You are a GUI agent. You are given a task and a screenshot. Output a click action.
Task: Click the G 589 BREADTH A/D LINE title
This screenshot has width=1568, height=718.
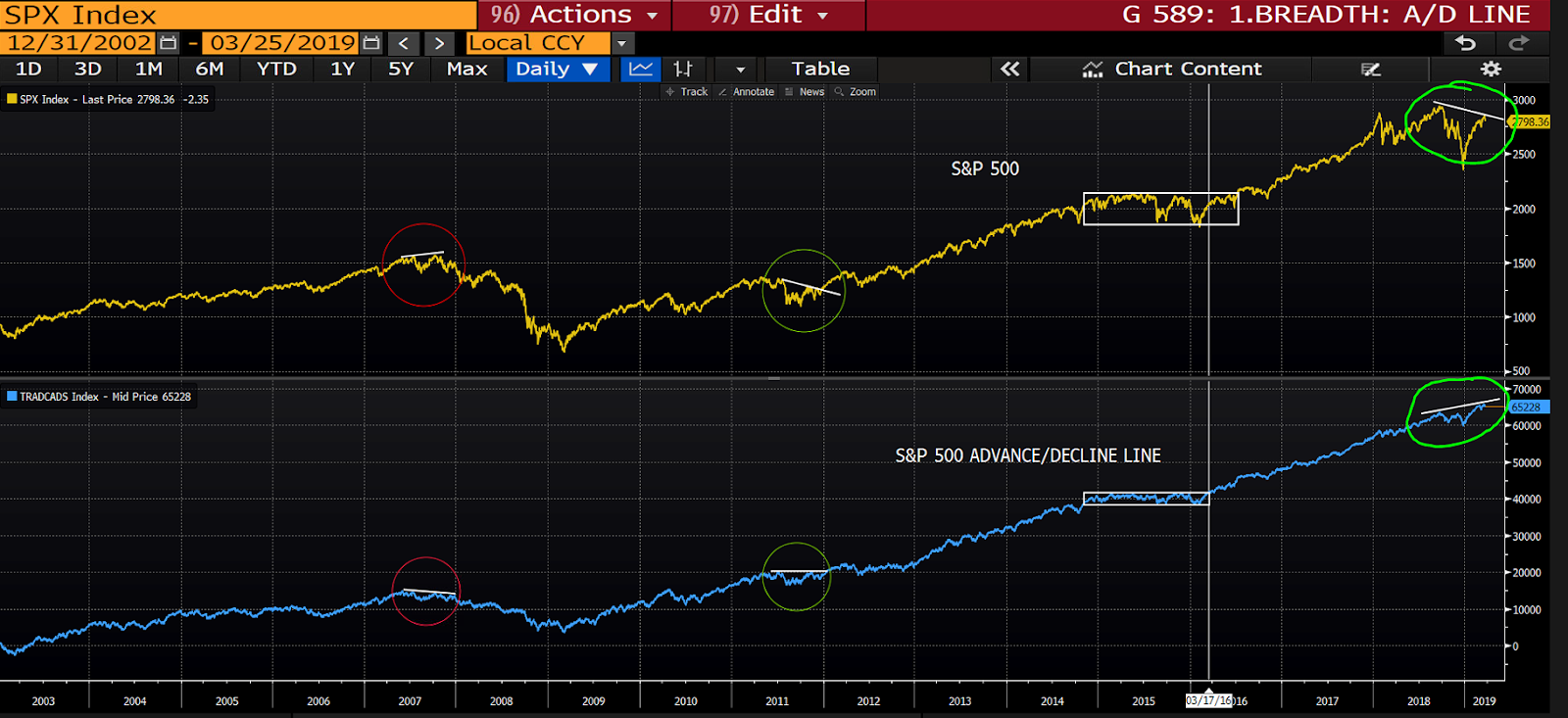[1326, 15]
